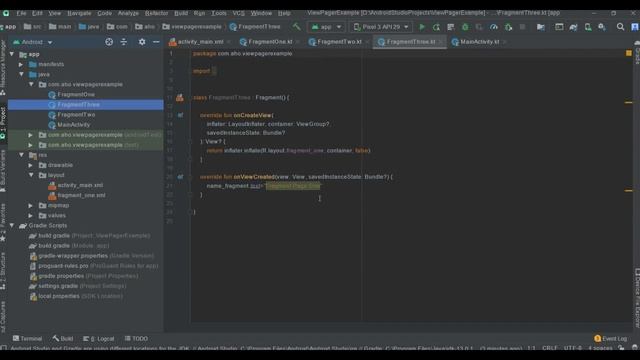Open the Profiler gauge icon

coord(494,27)
